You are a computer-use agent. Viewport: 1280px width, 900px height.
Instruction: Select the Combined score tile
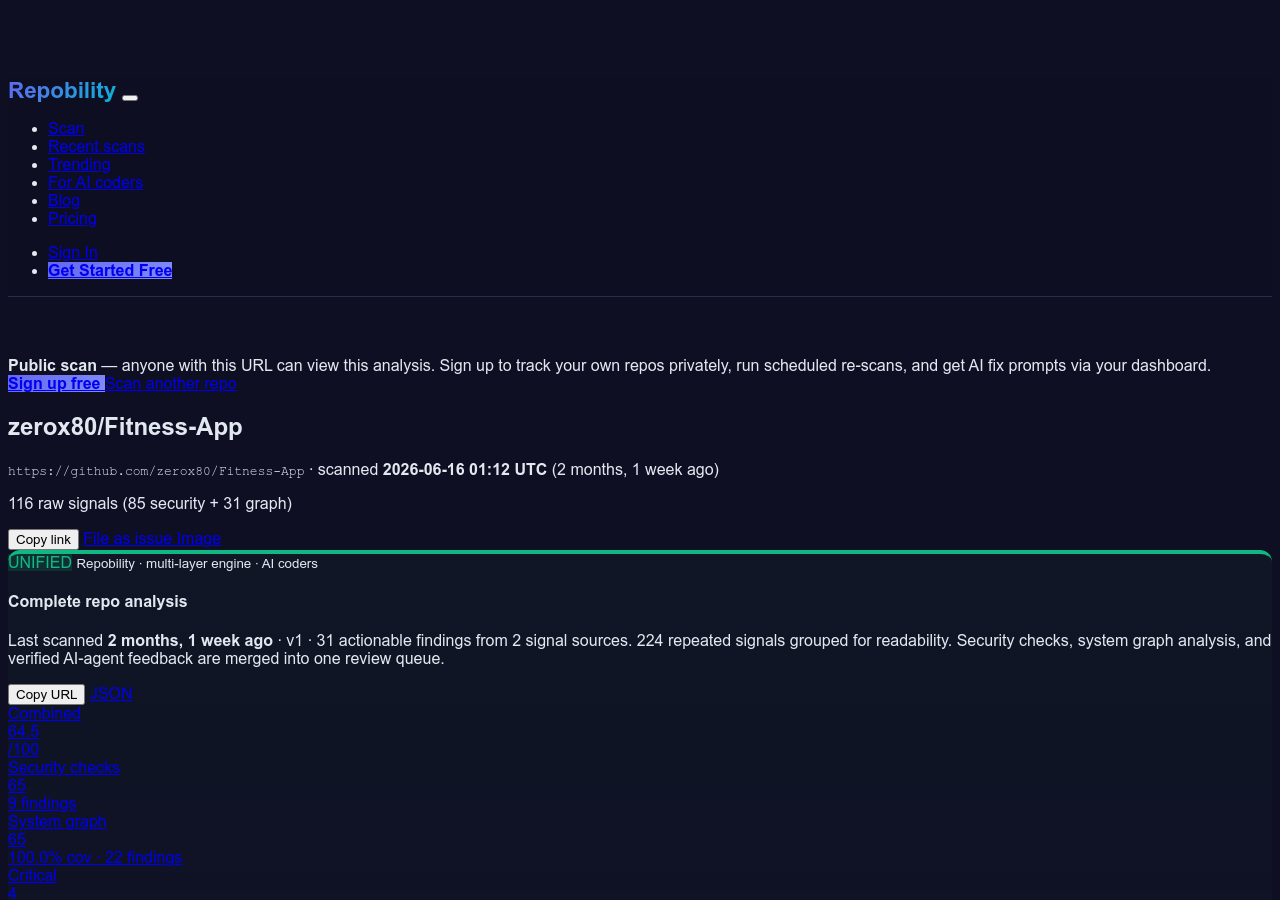tap(44, 731)
